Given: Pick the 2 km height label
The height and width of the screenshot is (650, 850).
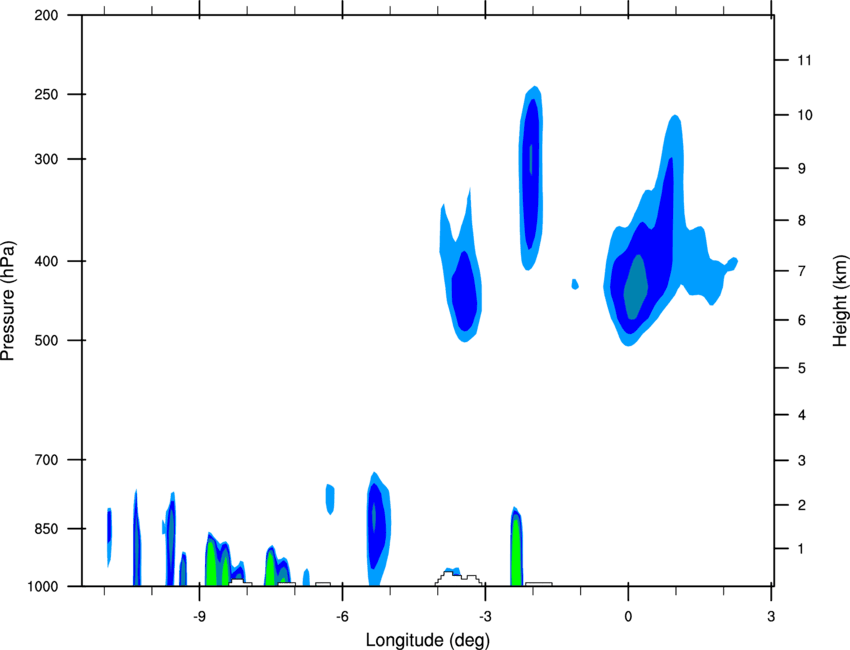Looking at the screenshot, I should tap(801, 505).
